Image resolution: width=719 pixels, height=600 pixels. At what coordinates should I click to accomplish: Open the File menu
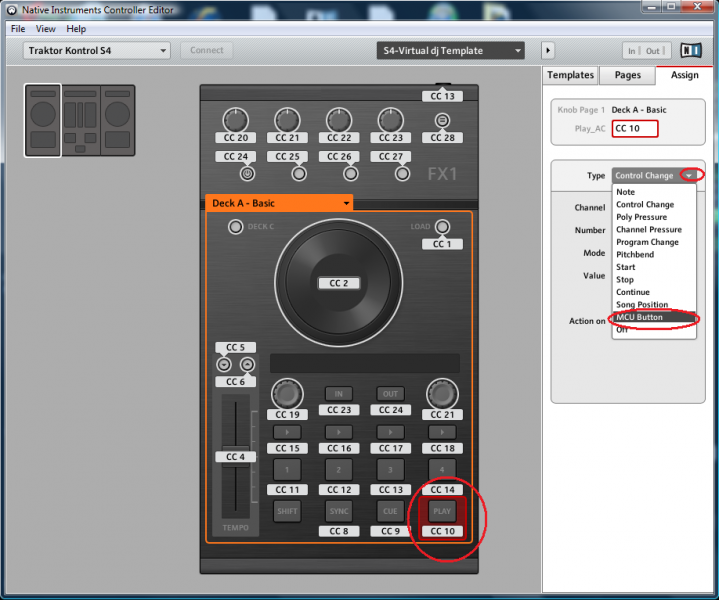[x=18, y=28]
